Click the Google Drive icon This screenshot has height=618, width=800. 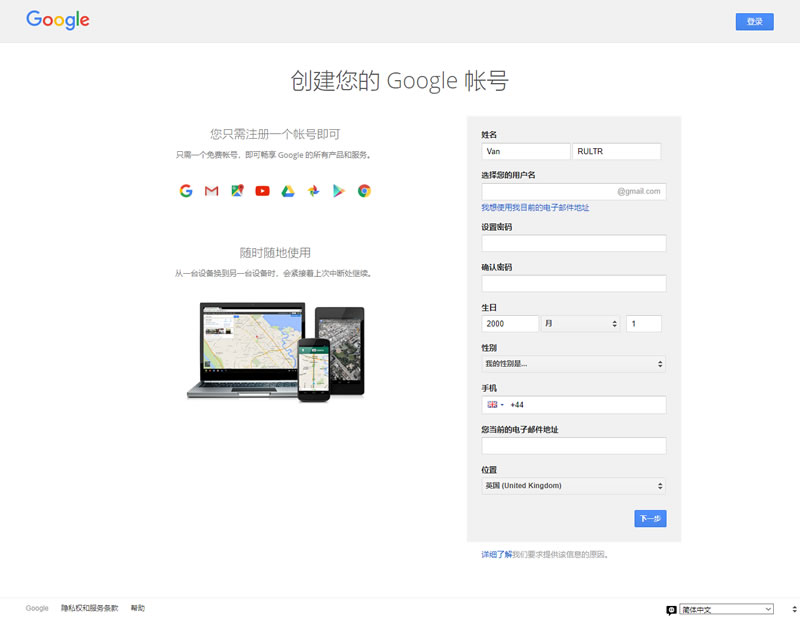pyautogui.click(x=288, y=191)
